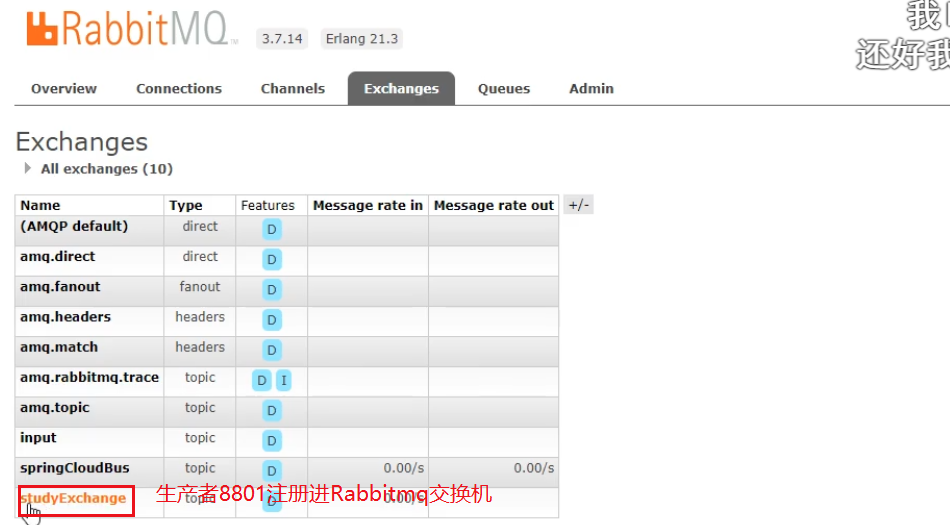Open the Overview tab
950x525 pixels.
point(64,88)
